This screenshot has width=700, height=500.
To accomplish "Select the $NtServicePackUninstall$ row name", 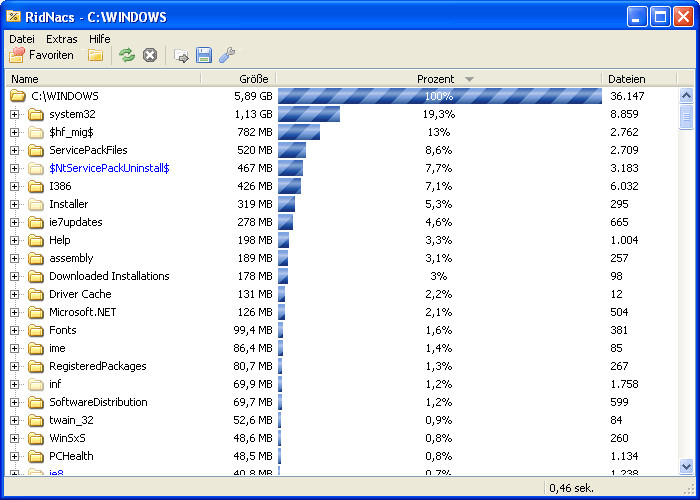I will (109, 168).
